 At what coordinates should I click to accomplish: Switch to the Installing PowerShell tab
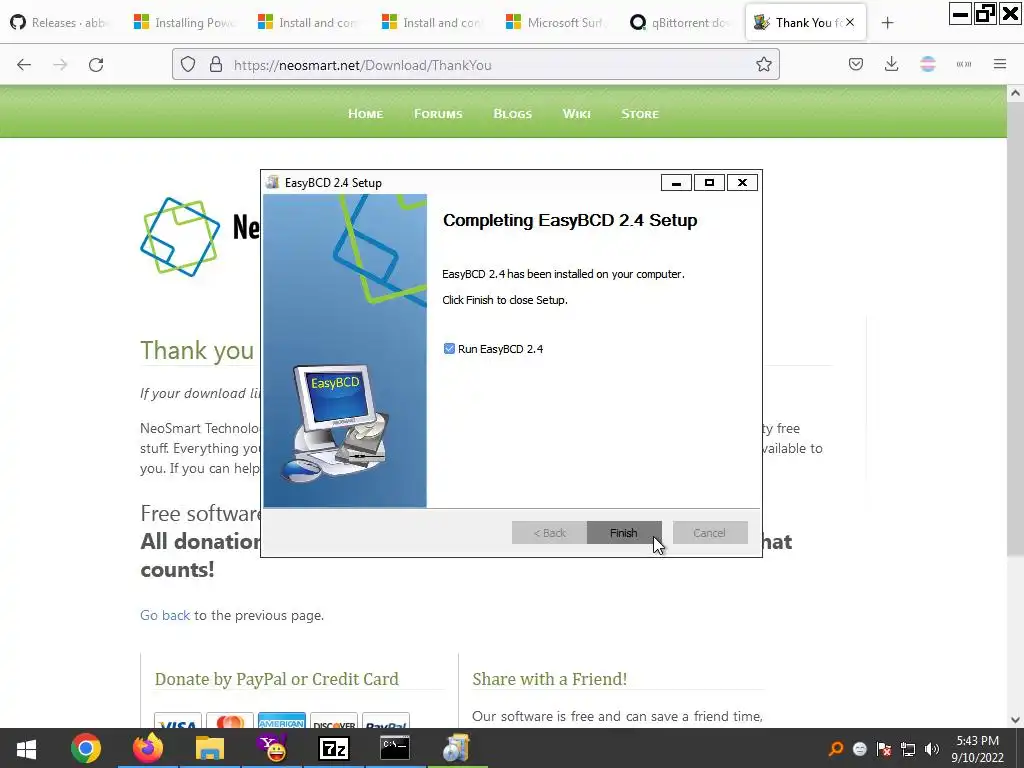click(184, 23)
